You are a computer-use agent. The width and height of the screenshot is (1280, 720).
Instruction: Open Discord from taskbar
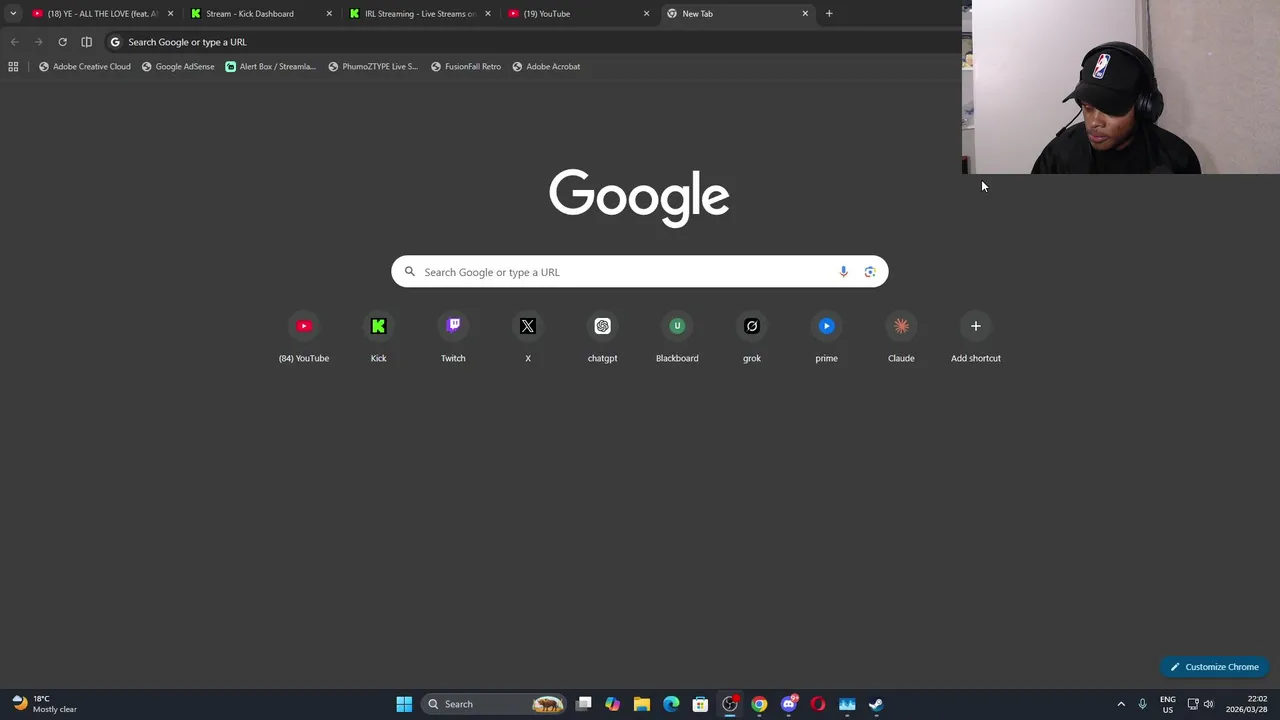point(789,704)
